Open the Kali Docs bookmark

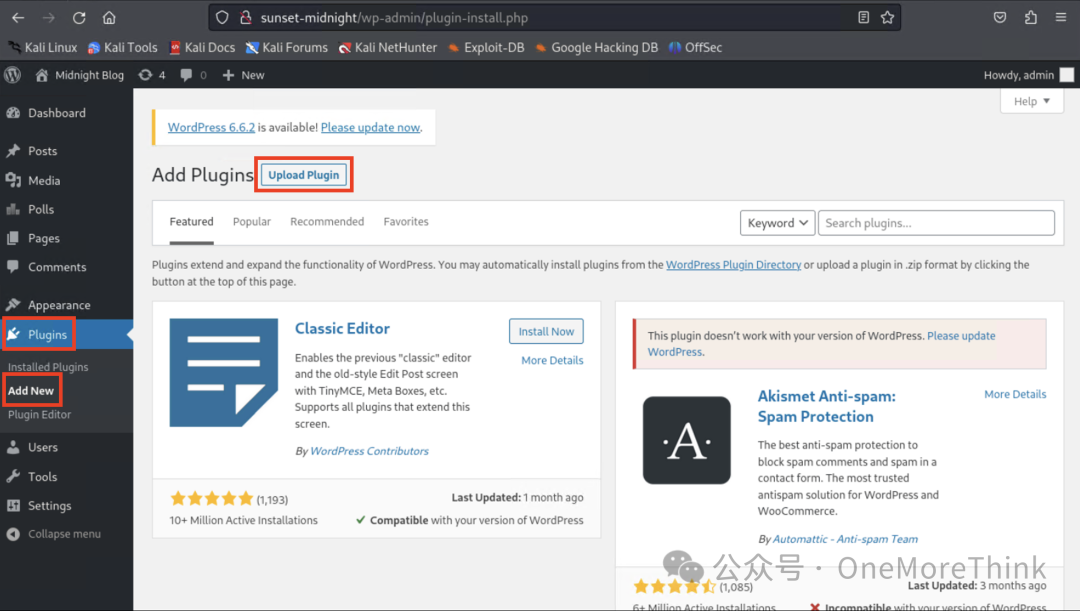point(202,48)
